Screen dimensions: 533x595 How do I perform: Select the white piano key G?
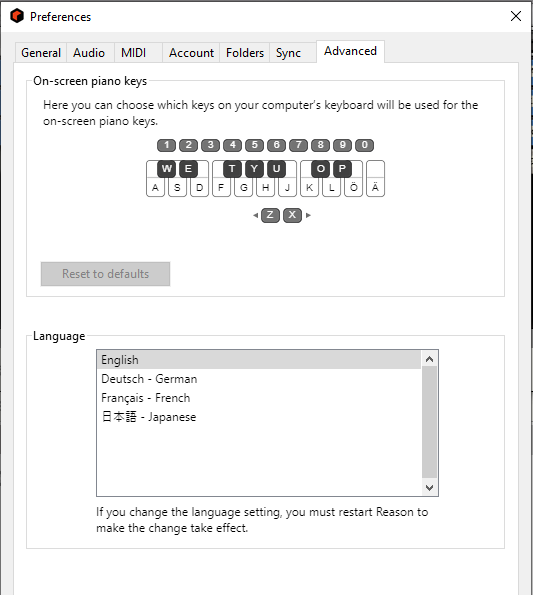[x=243, y=187]
